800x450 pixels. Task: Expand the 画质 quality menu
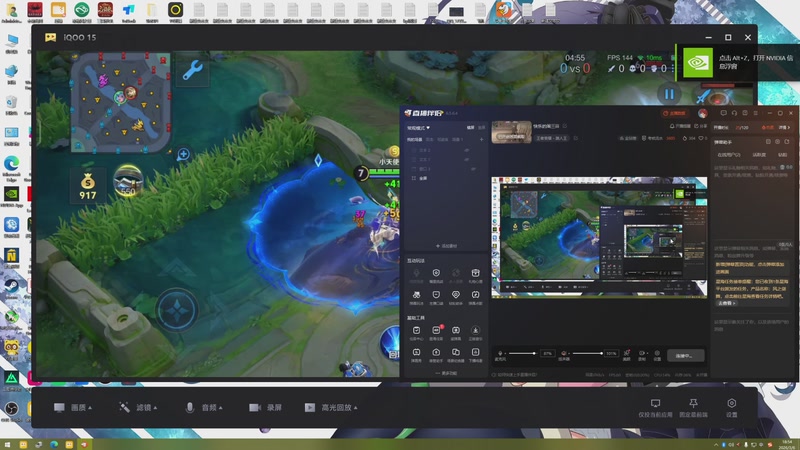coord(73,408)
